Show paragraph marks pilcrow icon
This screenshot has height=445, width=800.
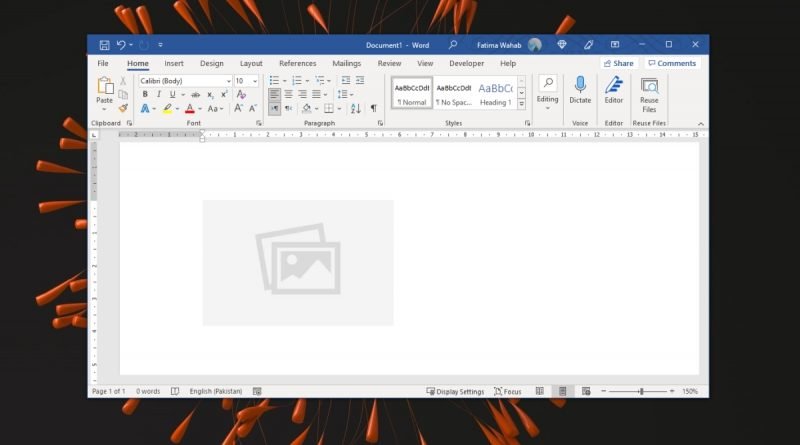373,108
